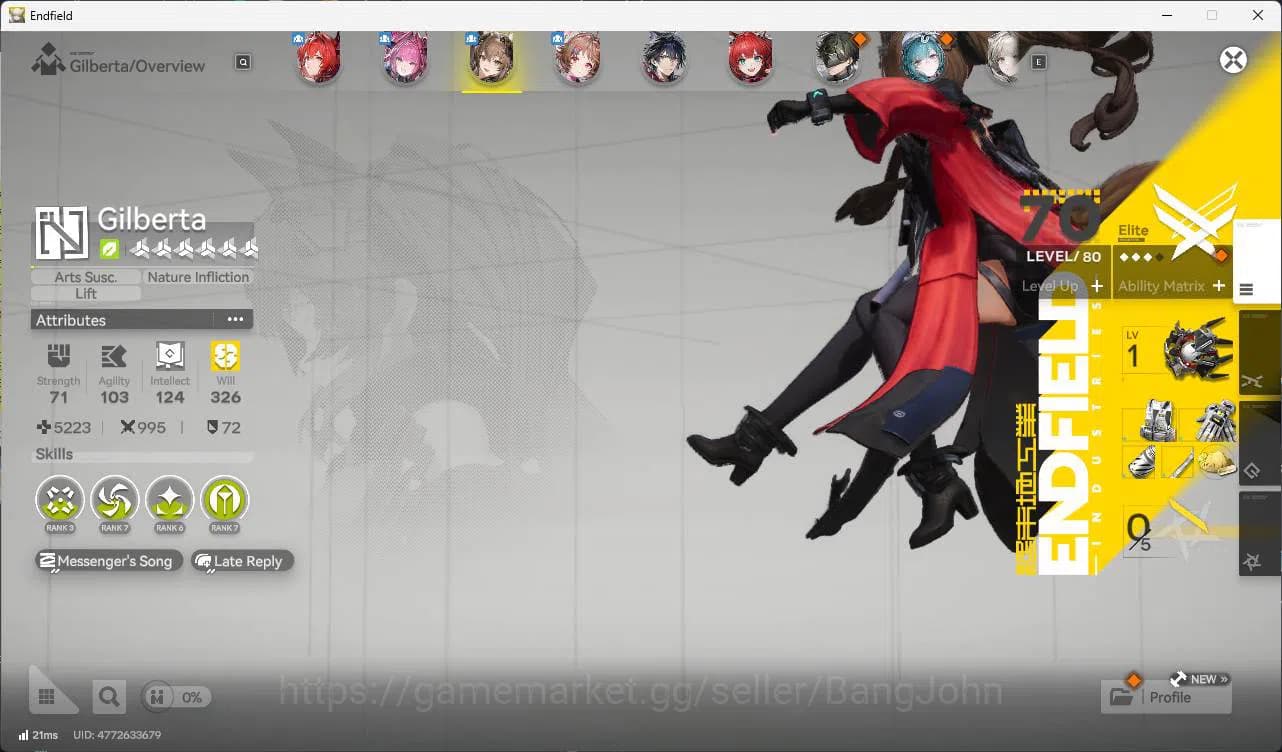This screenshot has width=1282, height=752.
Task: Open the fully green Rank 7 skill icon
Action: point(224,500)
